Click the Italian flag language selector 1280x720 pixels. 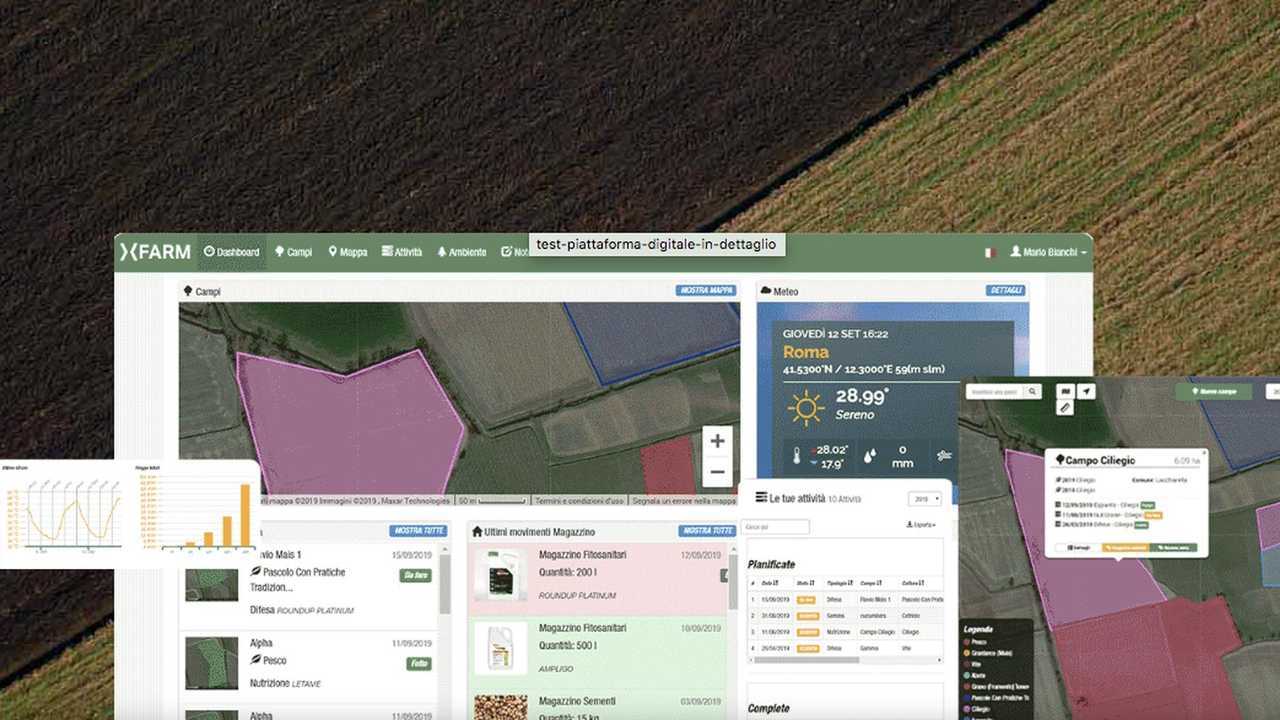click(990, 253)
